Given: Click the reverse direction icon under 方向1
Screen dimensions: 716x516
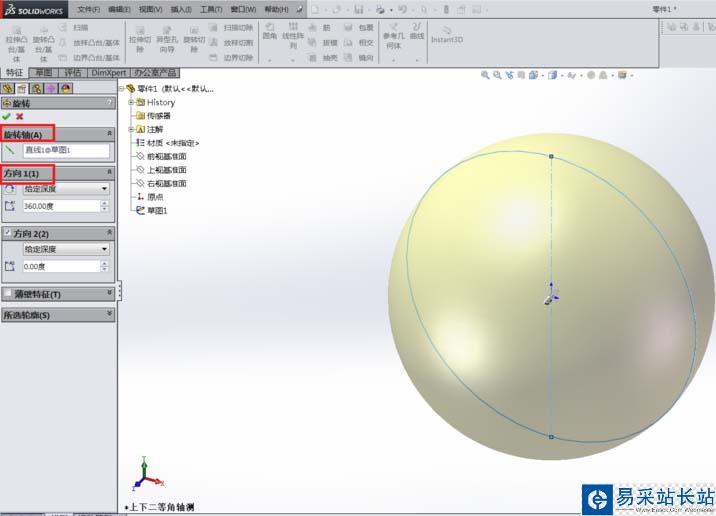Looking at the screenshot, I should click(10, 189).
